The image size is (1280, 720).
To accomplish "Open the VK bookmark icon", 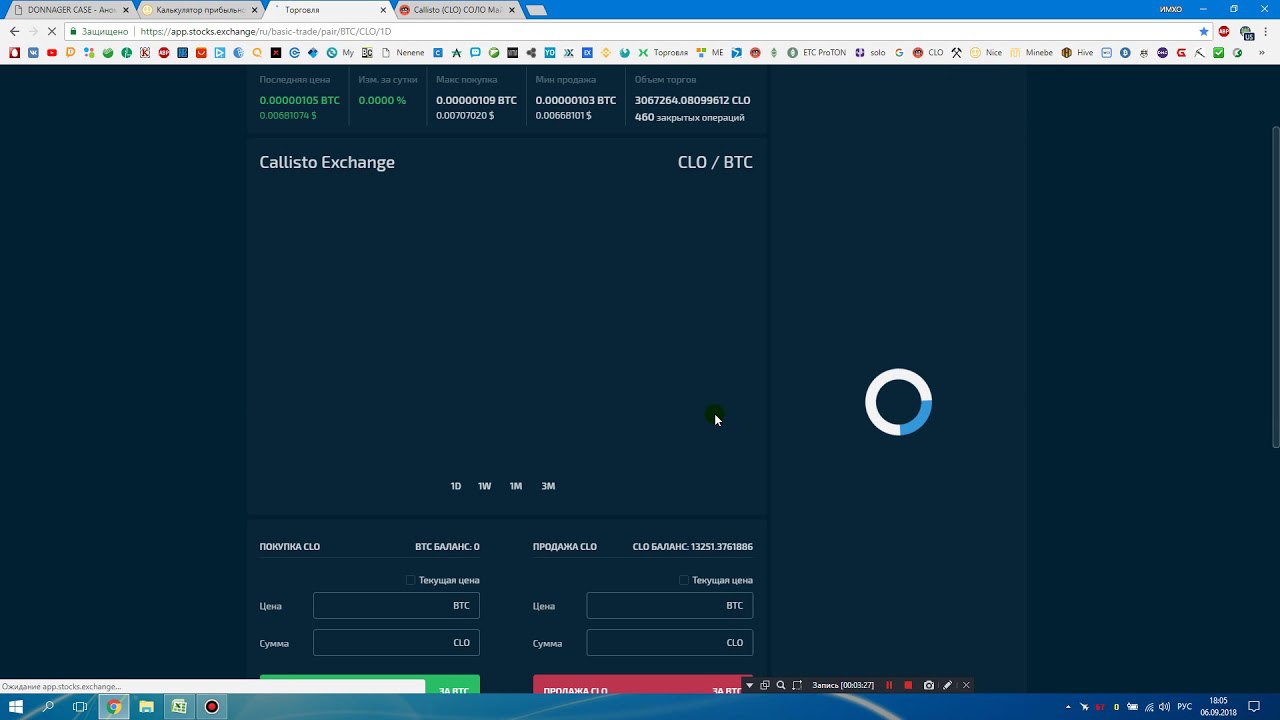I will 33,52.
